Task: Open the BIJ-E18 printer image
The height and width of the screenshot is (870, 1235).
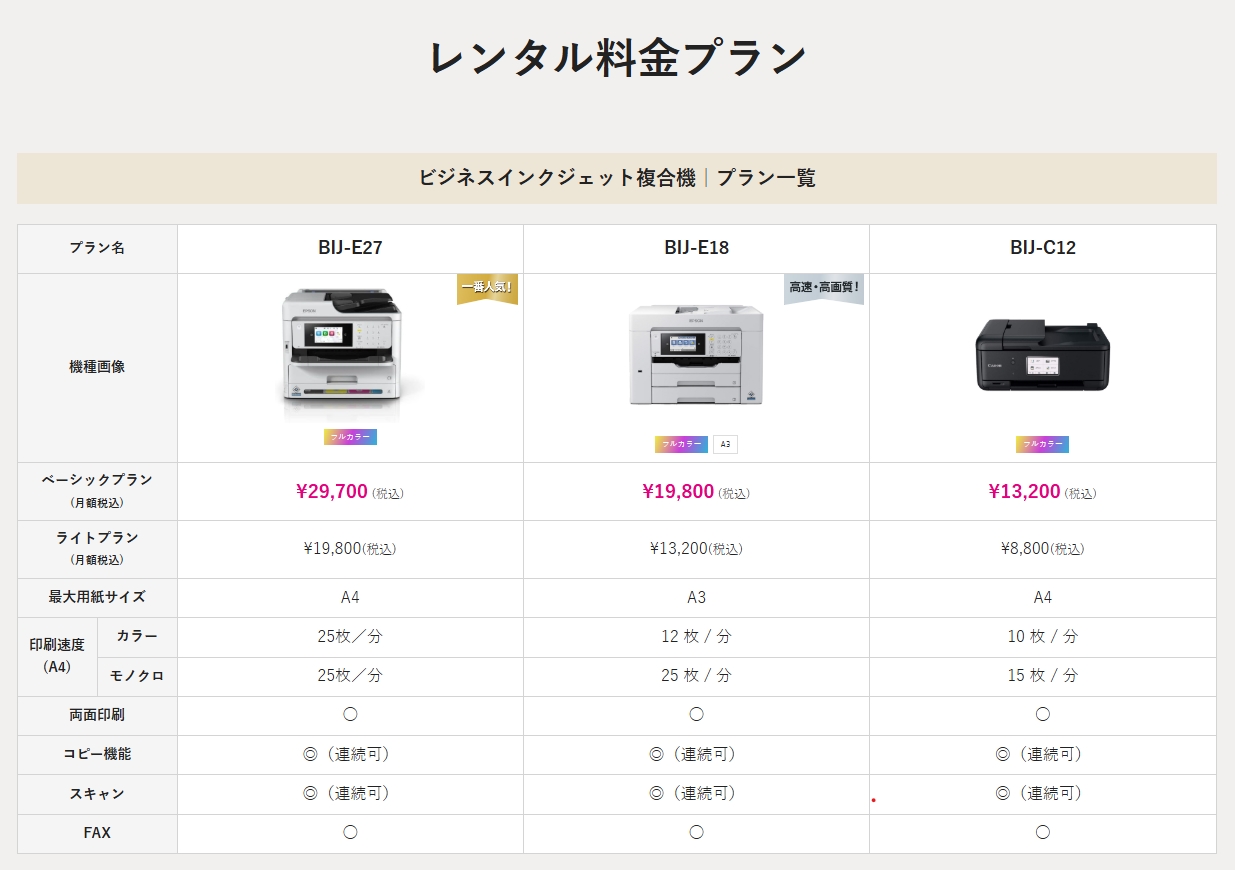Action: point(696,355)
